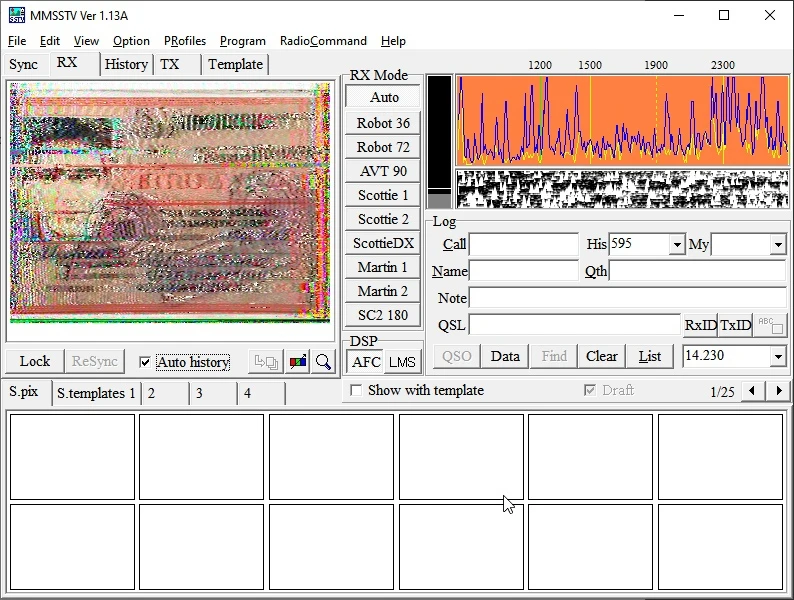This screenshot has width=794, height=600.
Task: Expand the His RST dropdown
Action: click(677, 245)
